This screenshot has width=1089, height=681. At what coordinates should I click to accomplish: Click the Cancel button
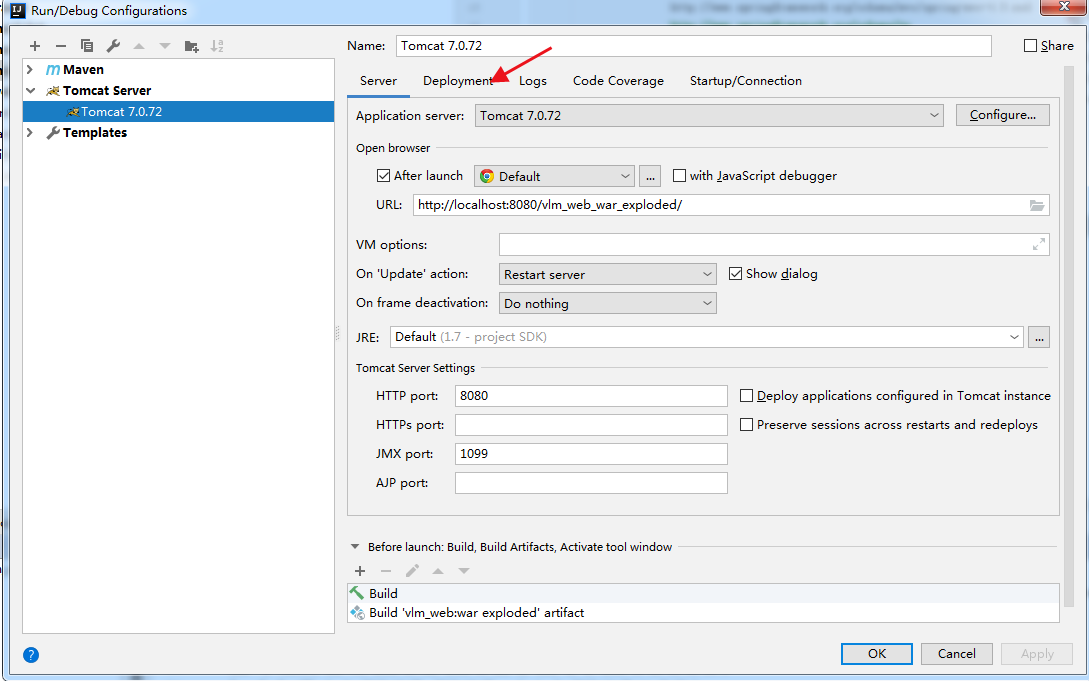[956, 654]
